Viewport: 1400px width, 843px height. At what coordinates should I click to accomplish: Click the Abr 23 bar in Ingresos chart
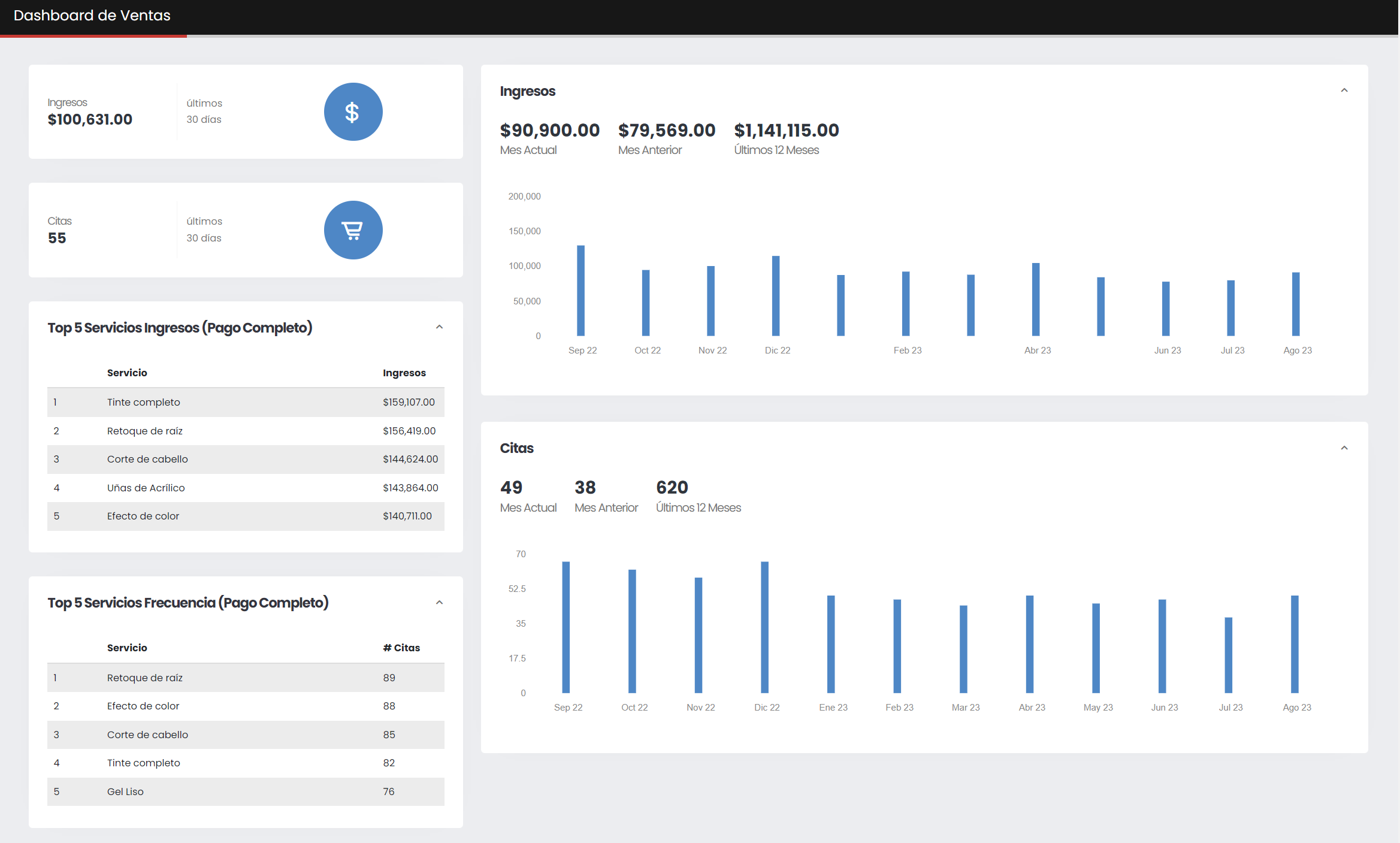point(1036,300)
